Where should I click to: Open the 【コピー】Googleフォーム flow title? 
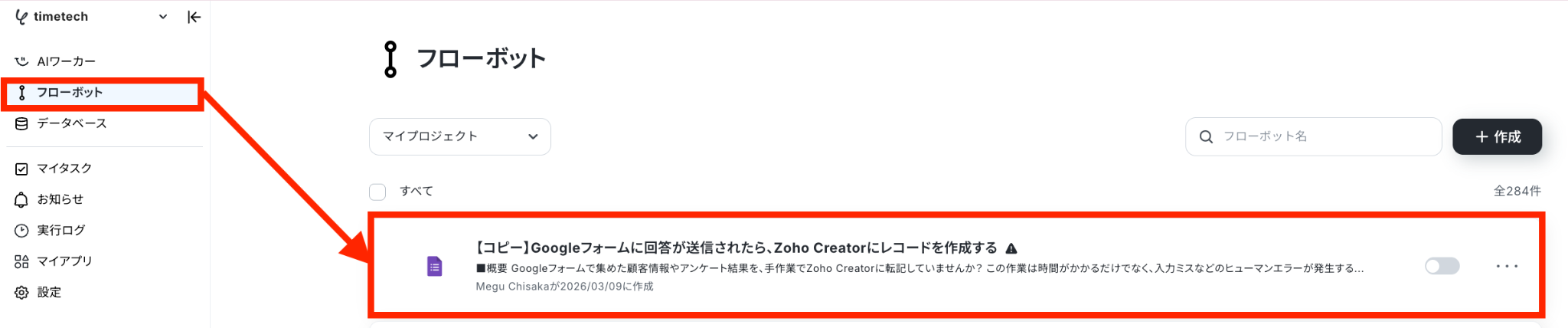pos(737,248)
